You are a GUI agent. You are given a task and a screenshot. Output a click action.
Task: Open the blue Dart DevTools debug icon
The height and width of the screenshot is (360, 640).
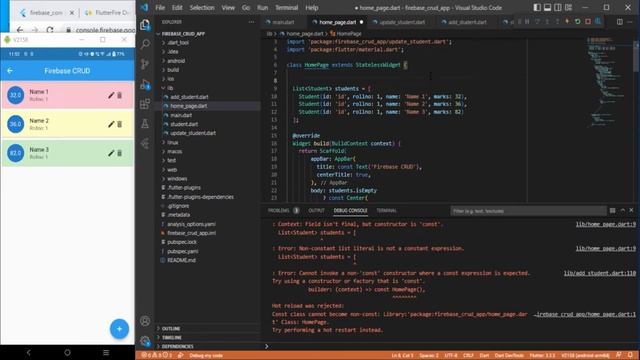(598, 22)
